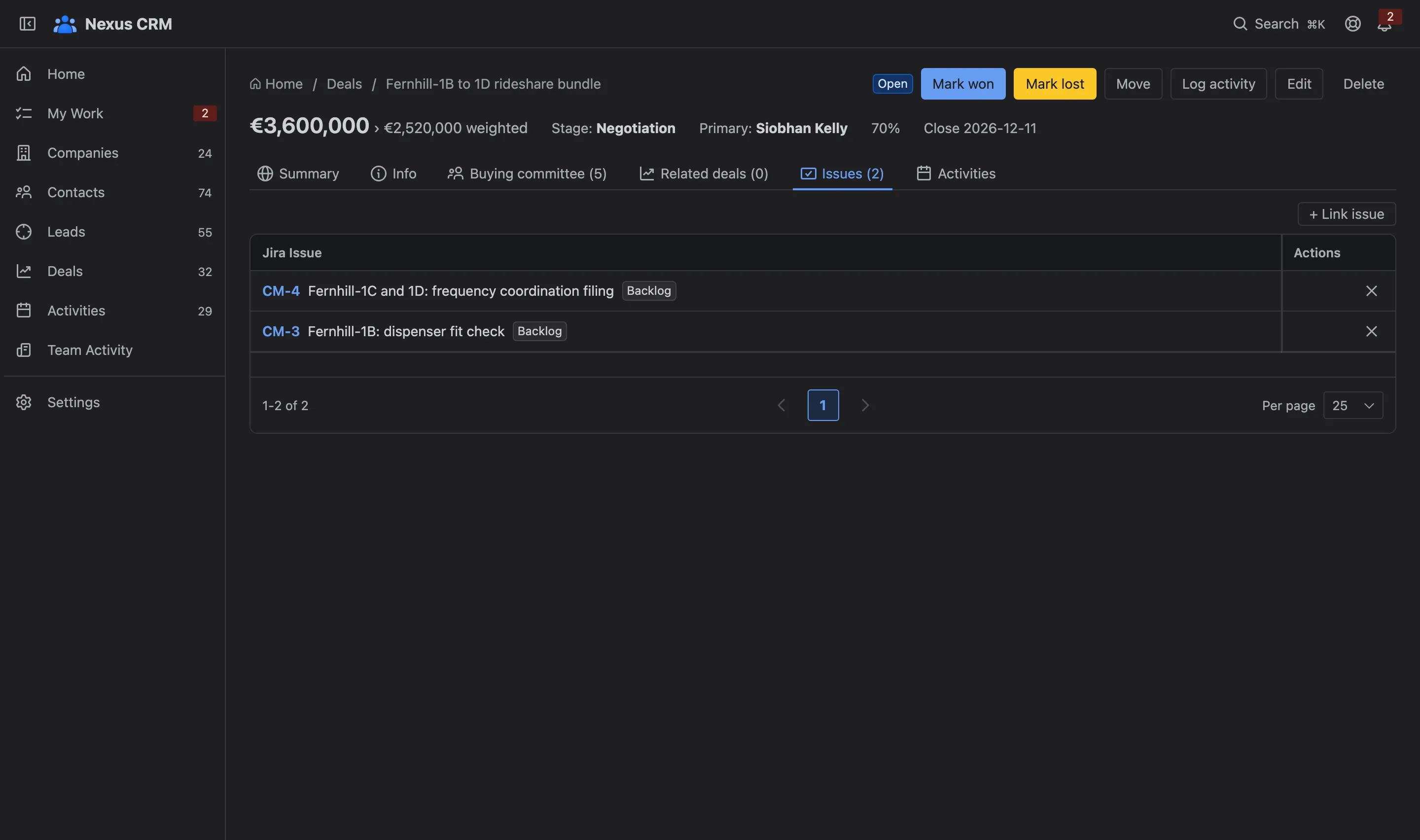The width and height of the screenshot is (1420, 840).
Task: Click the Mark won button
Action: 963,84
